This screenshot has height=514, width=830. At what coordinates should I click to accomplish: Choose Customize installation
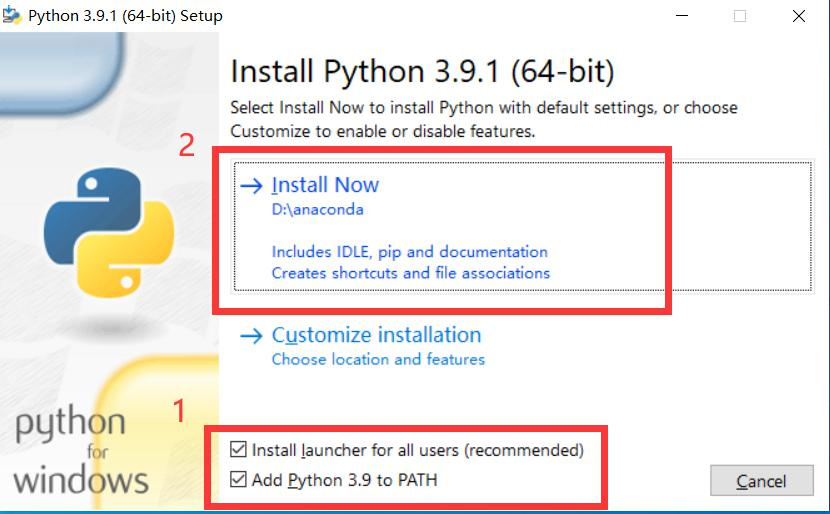(x=376, y=335)
